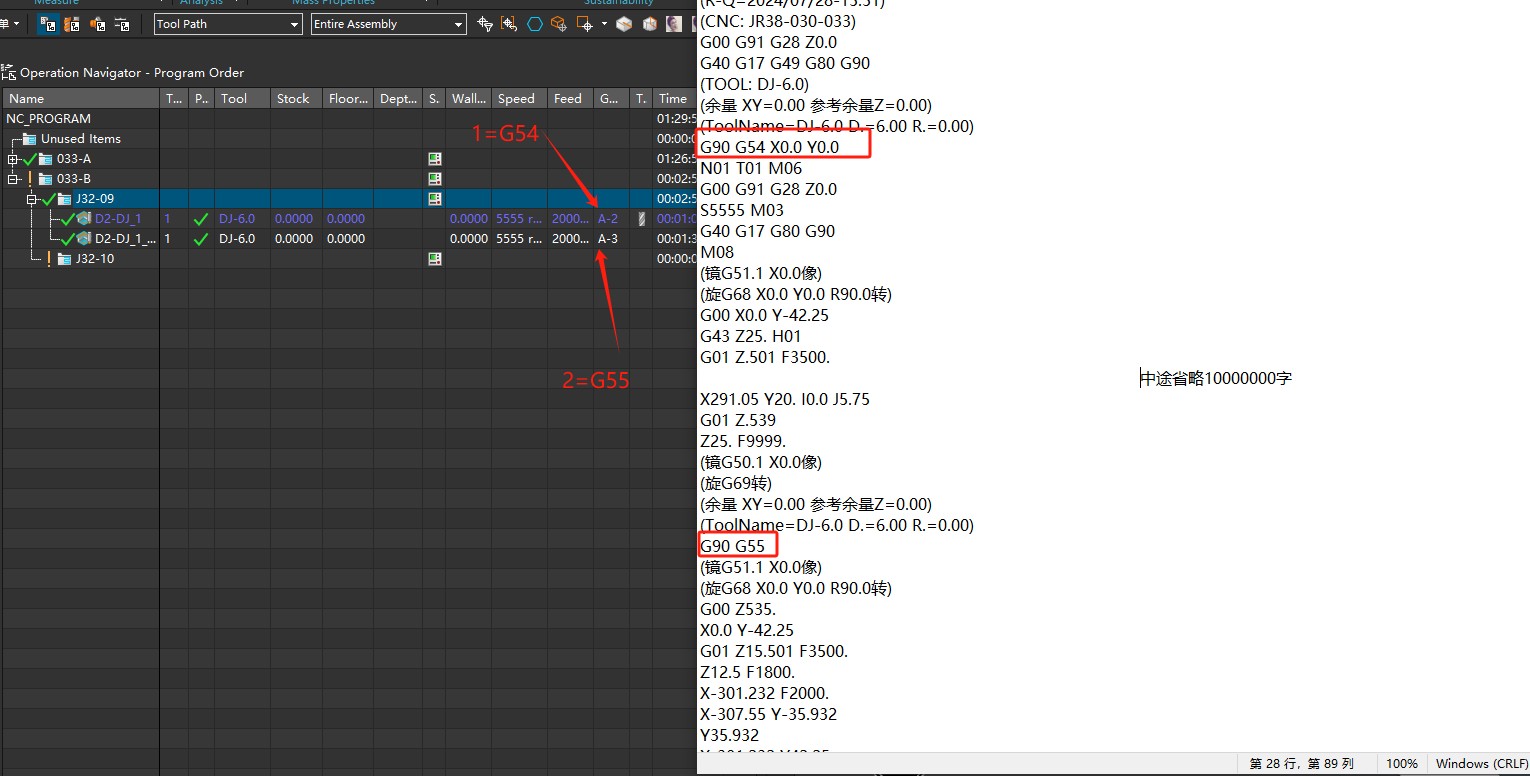Select the D2-DJ_1_... second operation
The width and height of the screenshot is (1530, 776).
coord(125,239)
